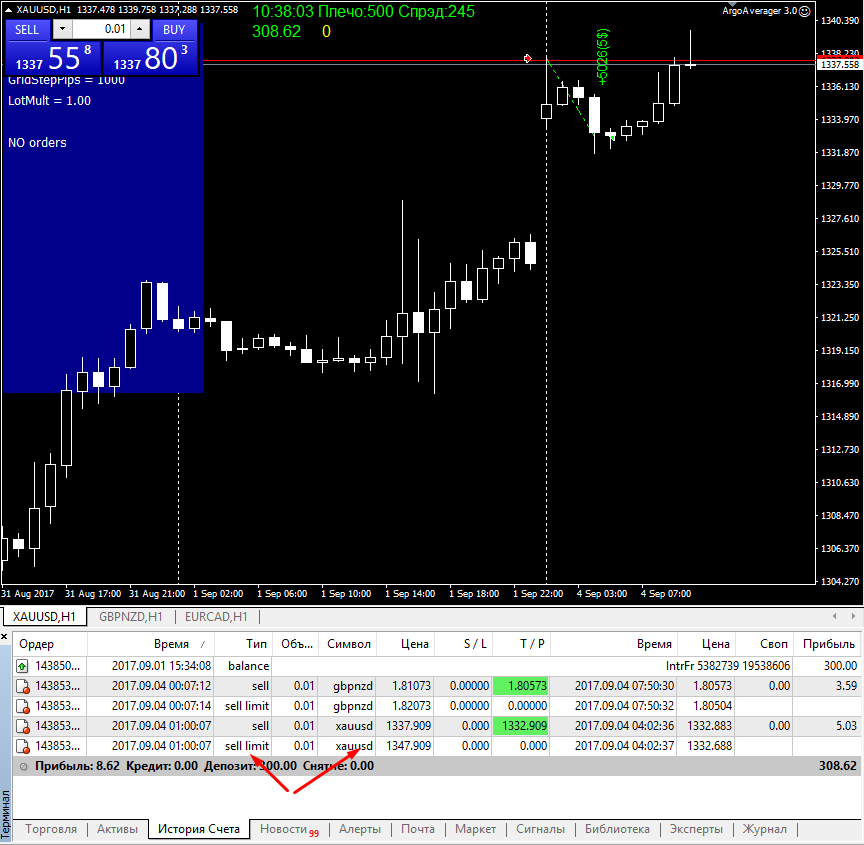Collapse the one-click trading panel triangle
This screenshot has height=845, width=864.
point(8,9)
